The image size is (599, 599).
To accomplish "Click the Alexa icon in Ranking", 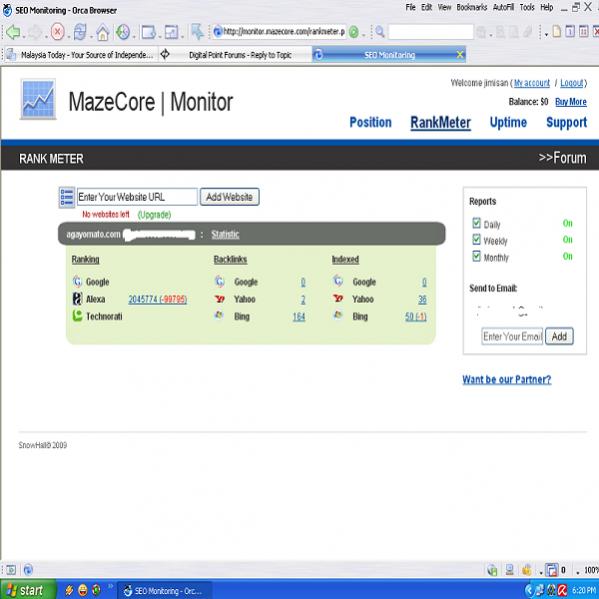I will 77,299.
